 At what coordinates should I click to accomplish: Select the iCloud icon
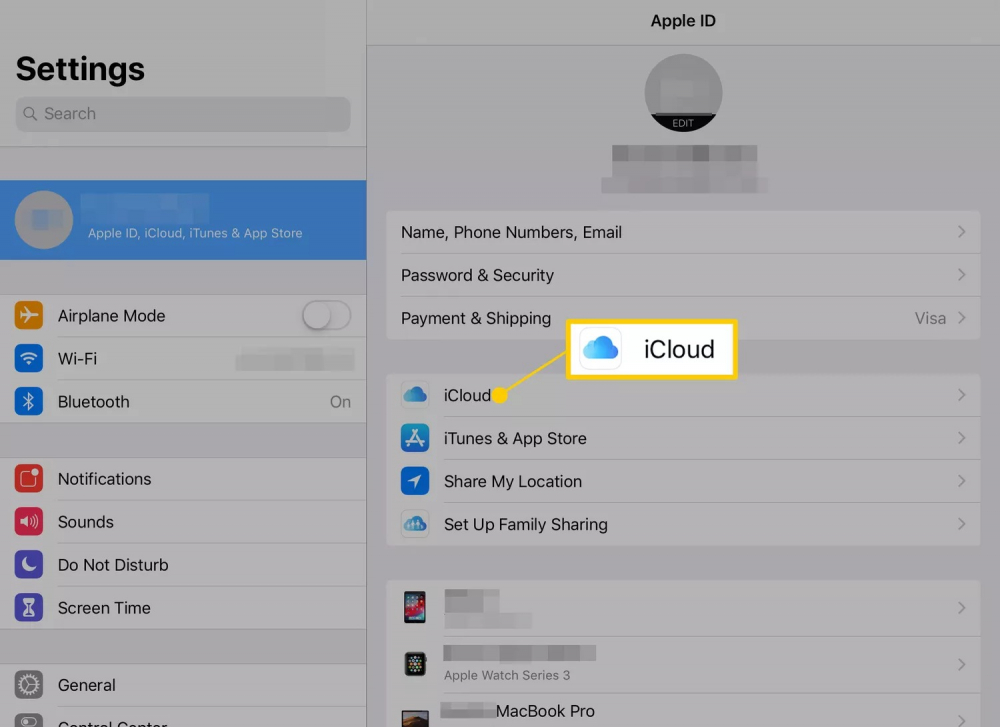[x=415, y=394]
